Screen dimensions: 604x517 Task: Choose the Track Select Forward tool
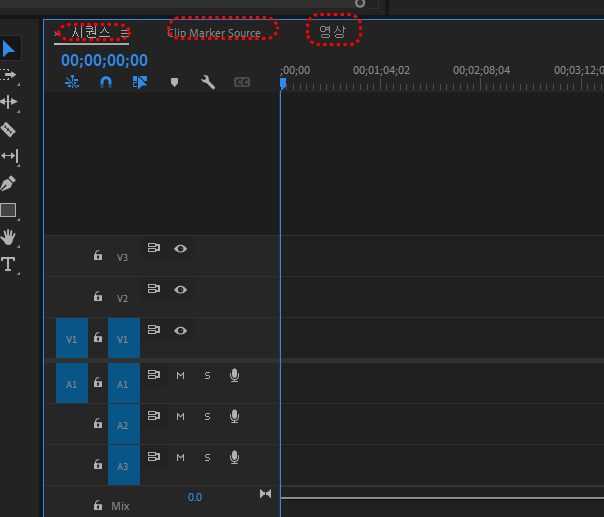(8, 75)
